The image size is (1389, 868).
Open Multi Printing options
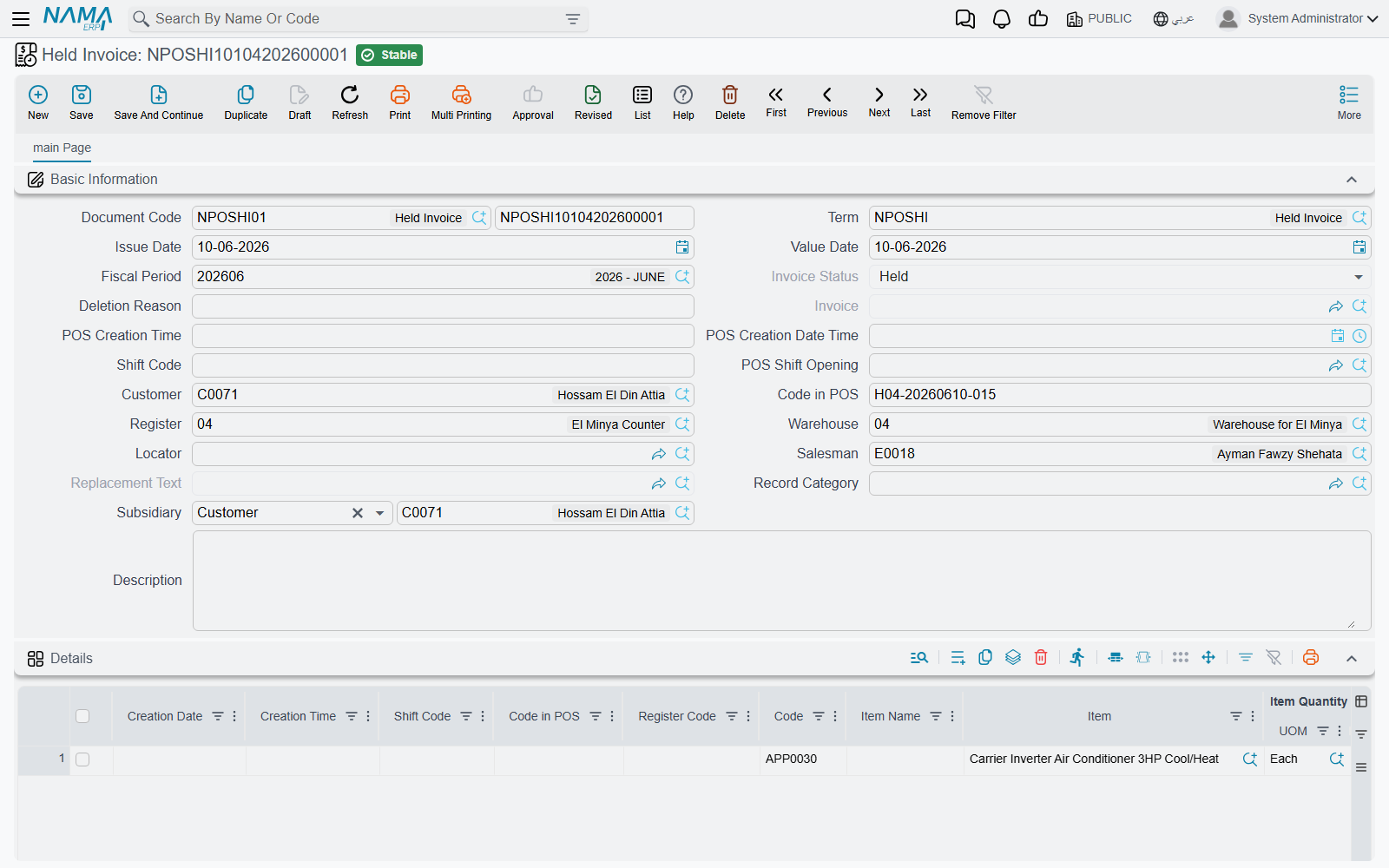click(x=461, y=102)
